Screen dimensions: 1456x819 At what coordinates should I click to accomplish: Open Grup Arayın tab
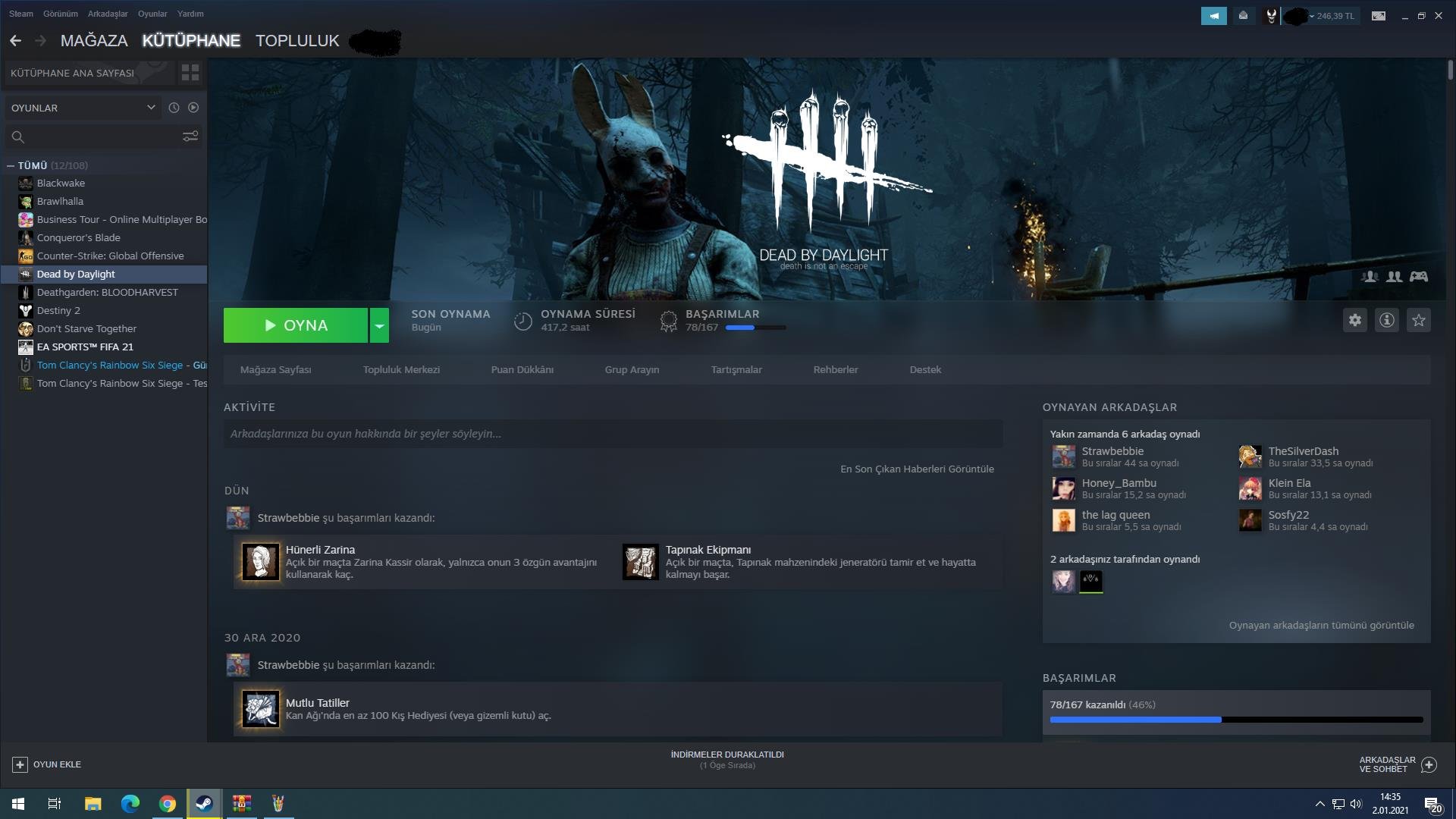pos(632,369)
